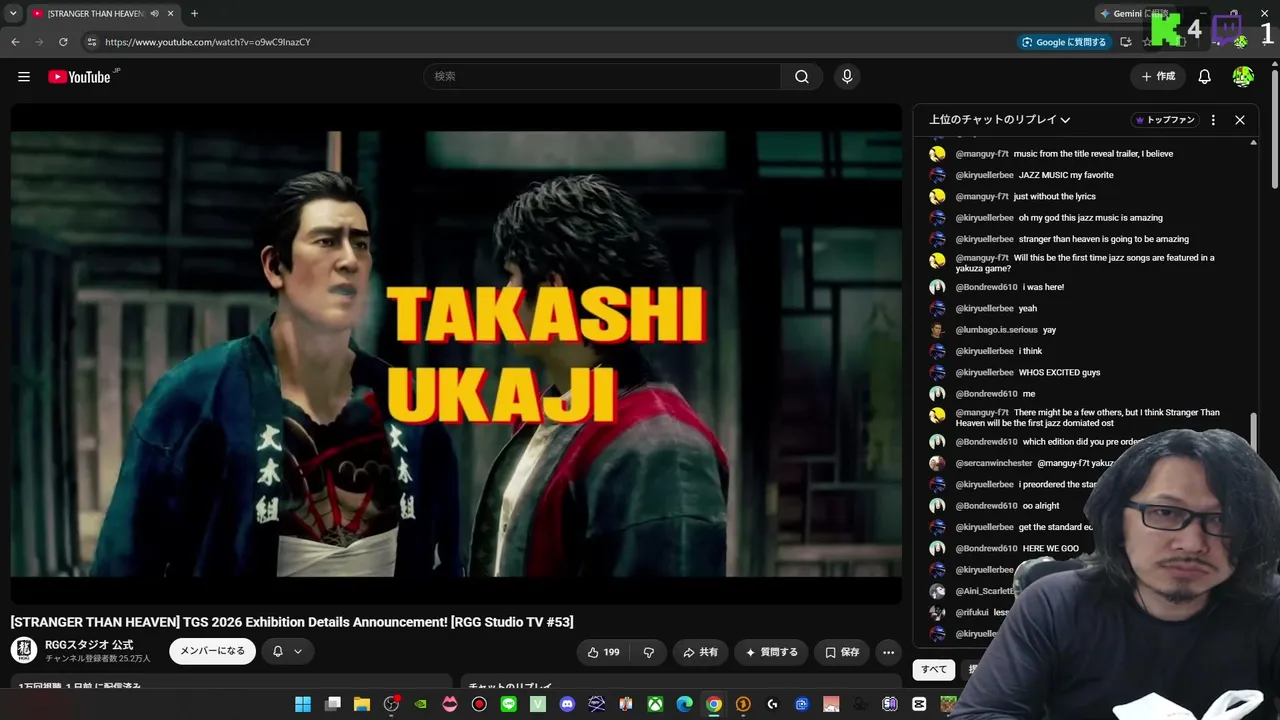
Task: Open the YouTube guide hamburger menu
Action: 24,77
